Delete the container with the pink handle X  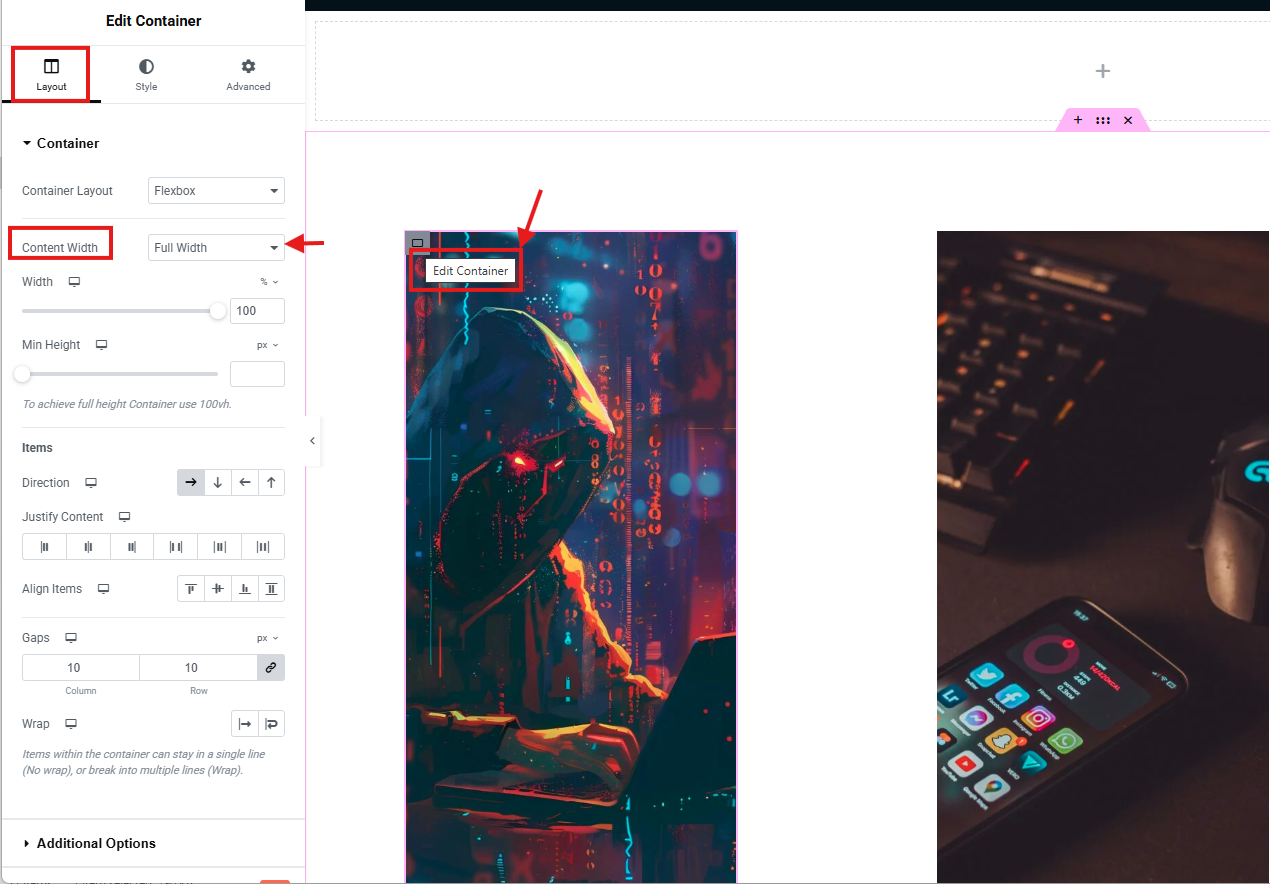point(1128,120)
